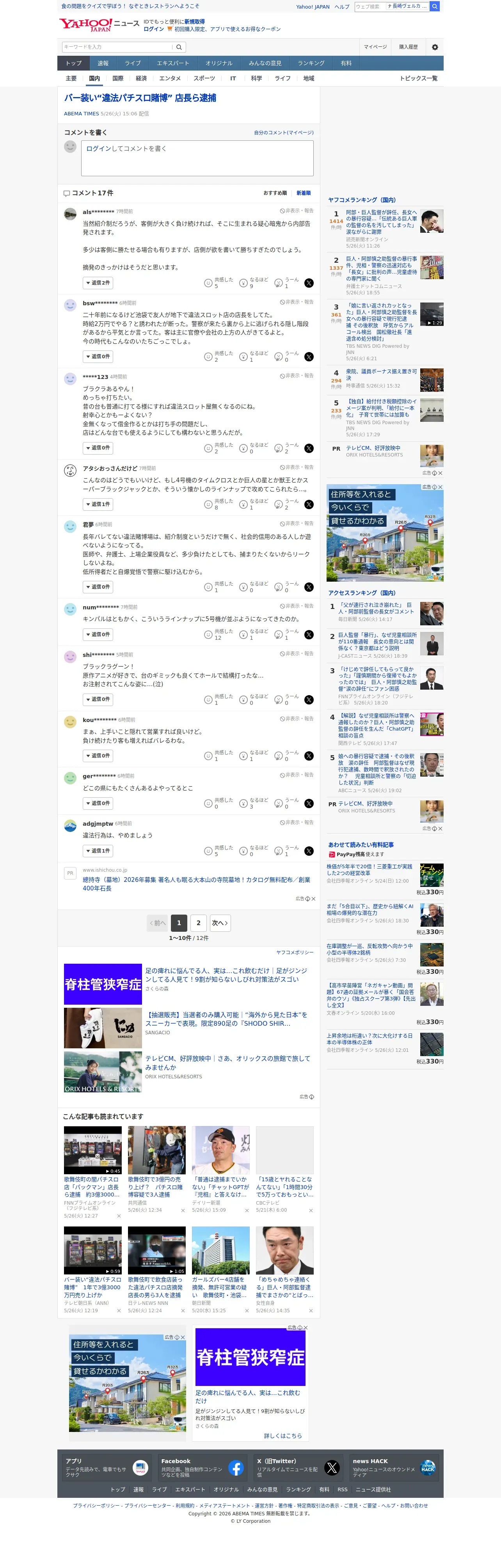Click the ログインしてコメントを書く comment box
This screenshot has height=1568, width=501.
197,158
